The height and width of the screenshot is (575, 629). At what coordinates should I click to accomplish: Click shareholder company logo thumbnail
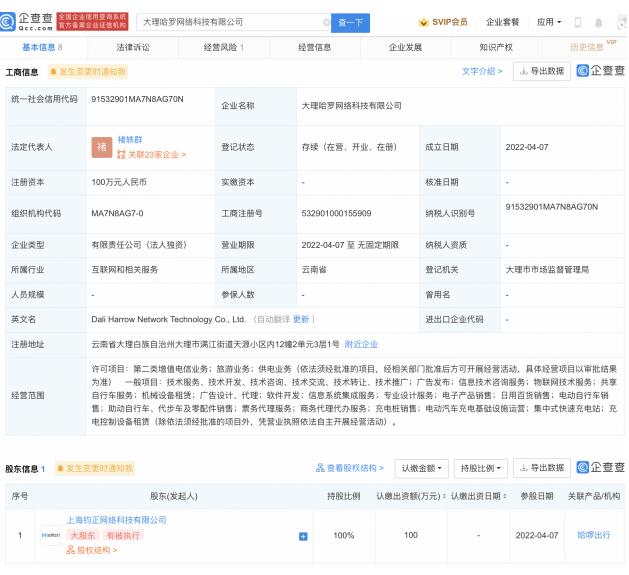coord(51,535)
